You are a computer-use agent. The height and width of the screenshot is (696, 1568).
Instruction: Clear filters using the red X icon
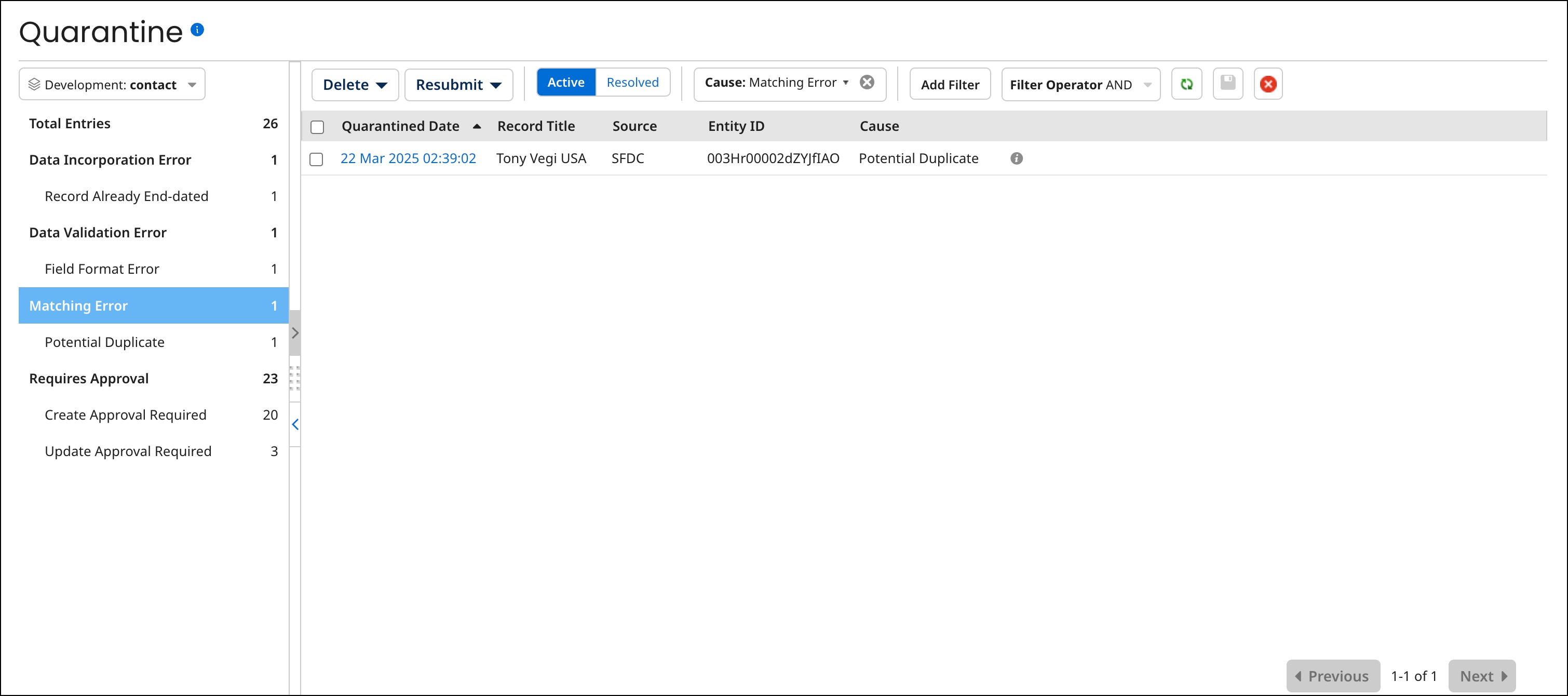[1268, 84]
